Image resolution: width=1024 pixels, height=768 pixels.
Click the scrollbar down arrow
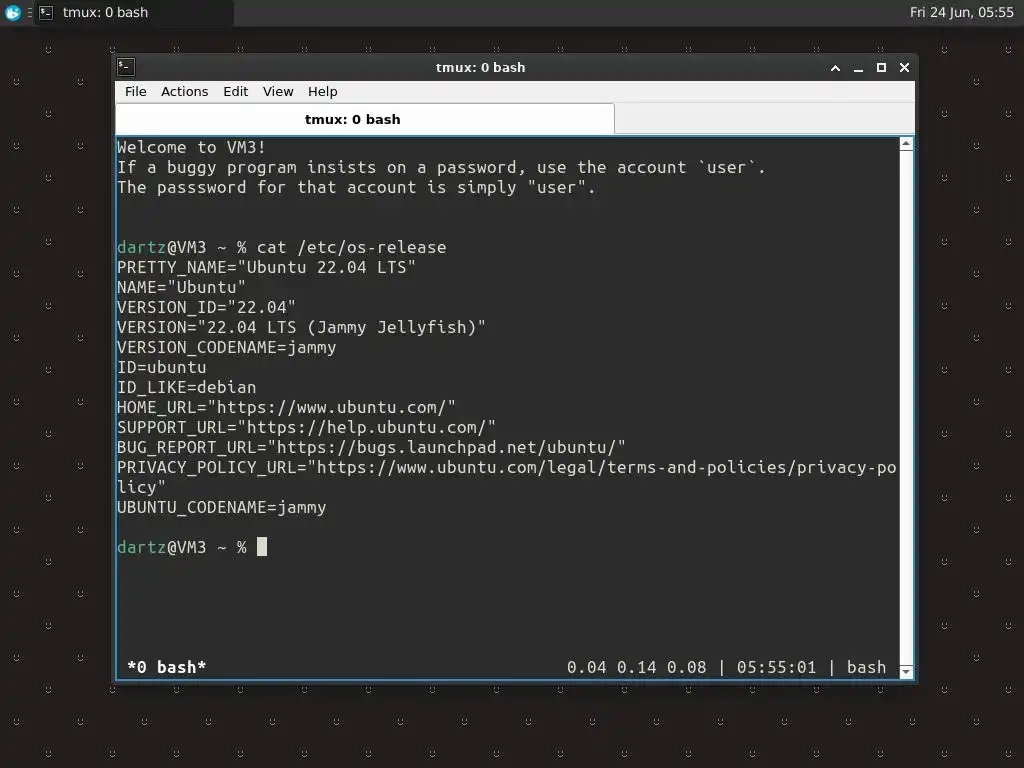pyautogui.click(x=906, y=671)
